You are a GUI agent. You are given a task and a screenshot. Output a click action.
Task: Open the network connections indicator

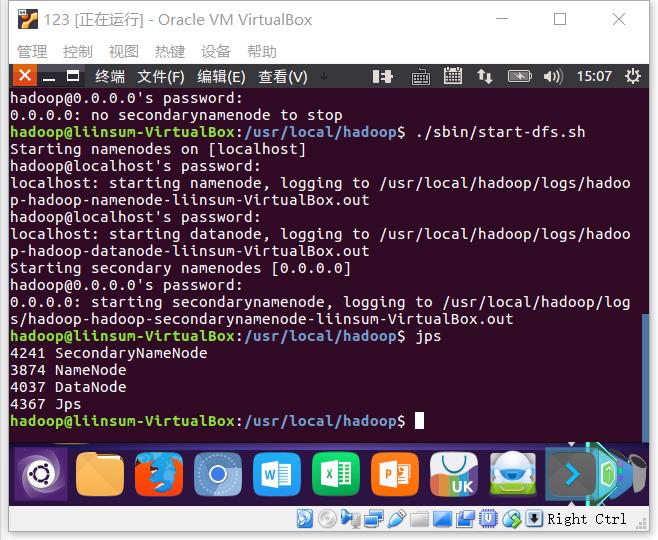[485, 76]
